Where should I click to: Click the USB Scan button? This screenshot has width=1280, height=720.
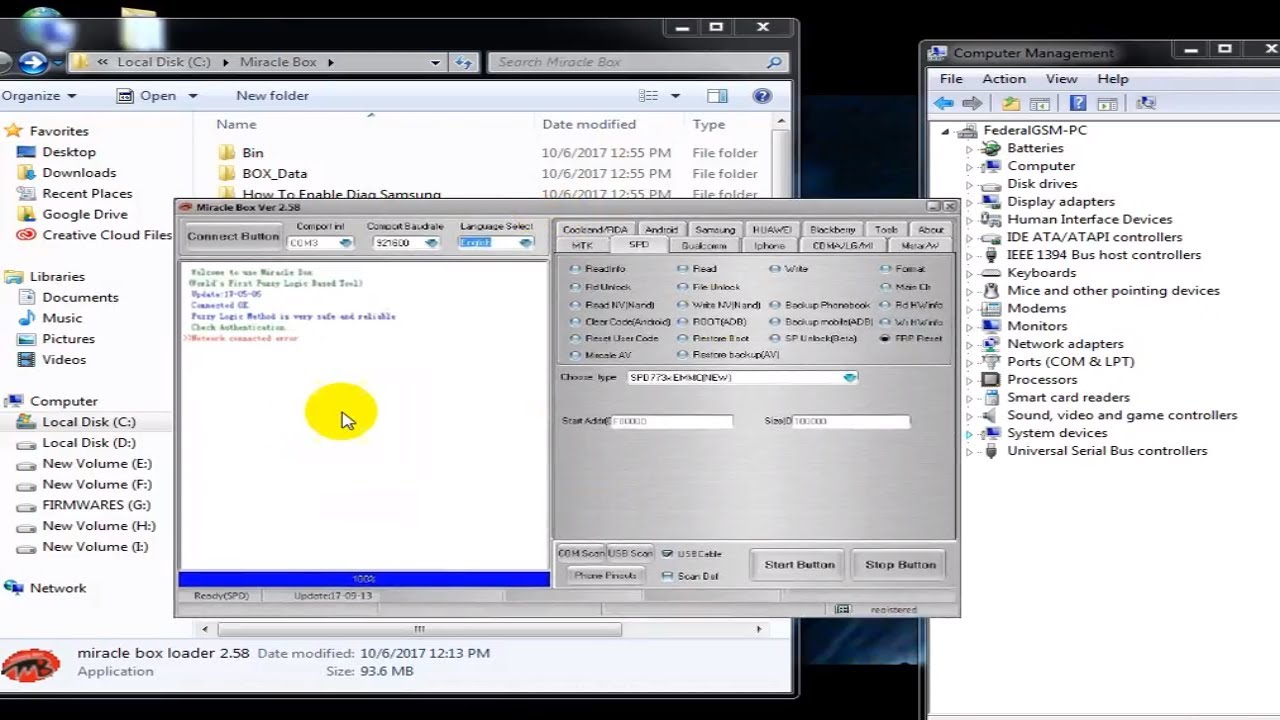coord(630,554)
